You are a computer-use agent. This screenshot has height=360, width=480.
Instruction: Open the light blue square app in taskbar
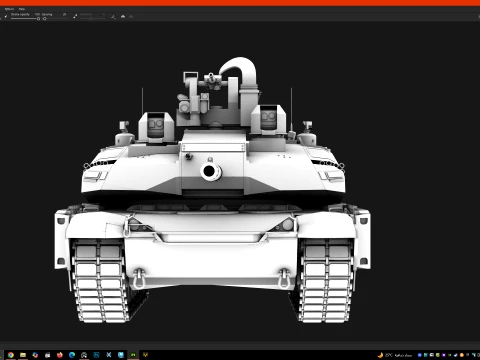click(121, 355)
